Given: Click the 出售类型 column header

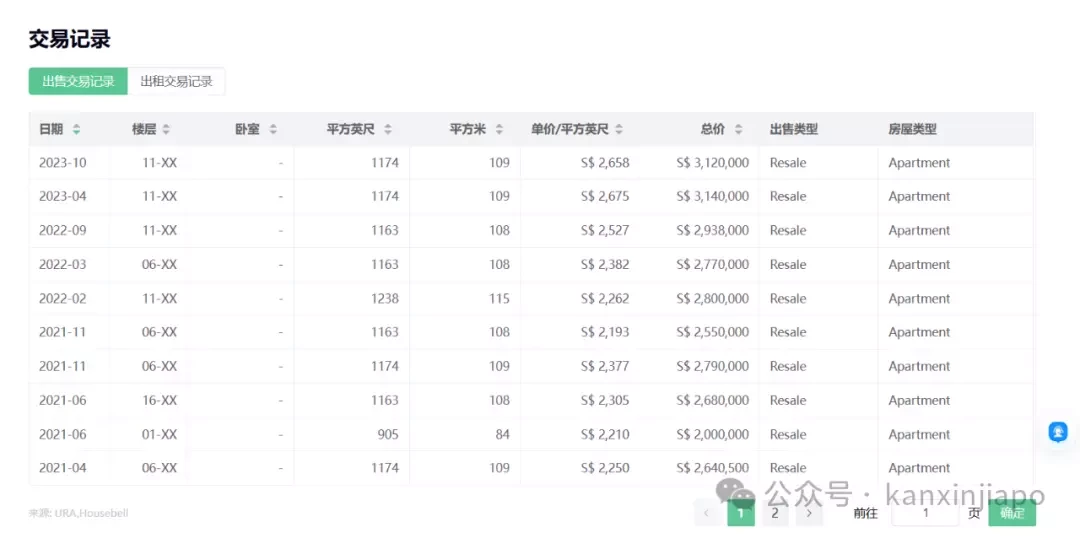Looking at the screenshot, I should [x=793, y=129].
